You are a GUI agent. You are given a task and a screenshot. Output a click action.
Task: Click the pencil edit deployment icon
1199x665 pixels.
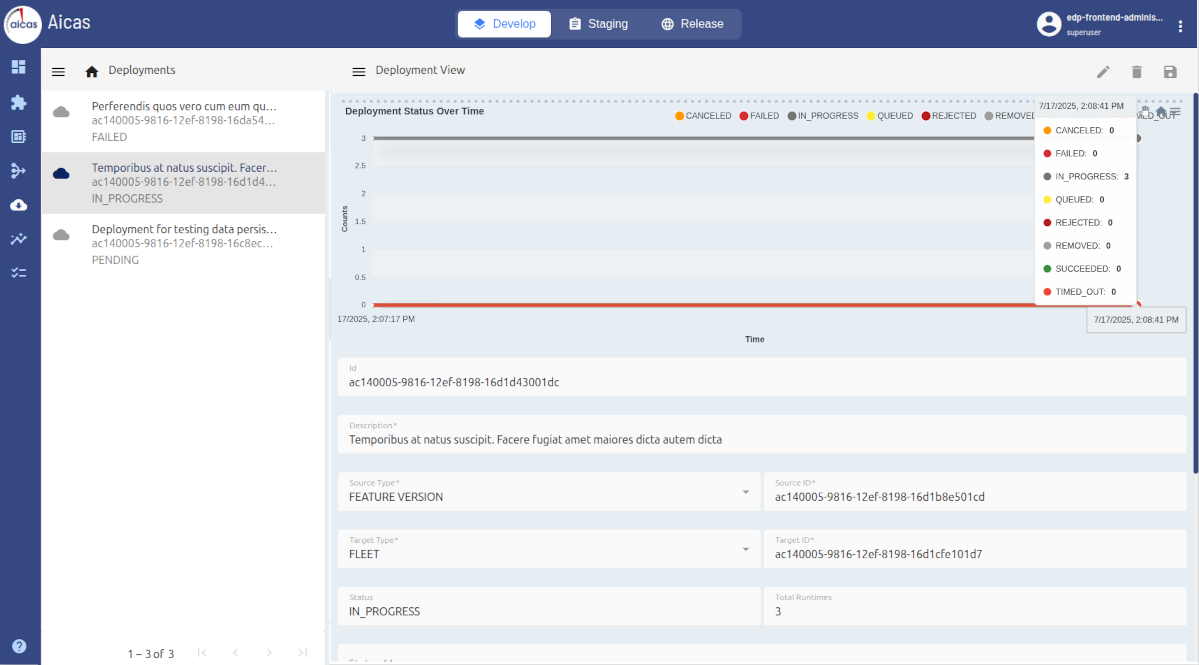coord(1103,72)
